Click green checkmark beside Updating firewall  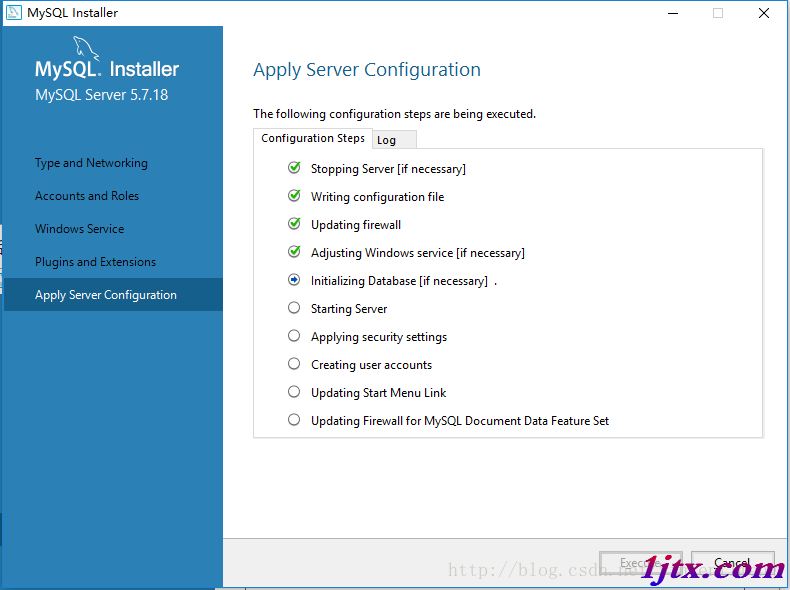pyautogui.click(x=294, y=224)
